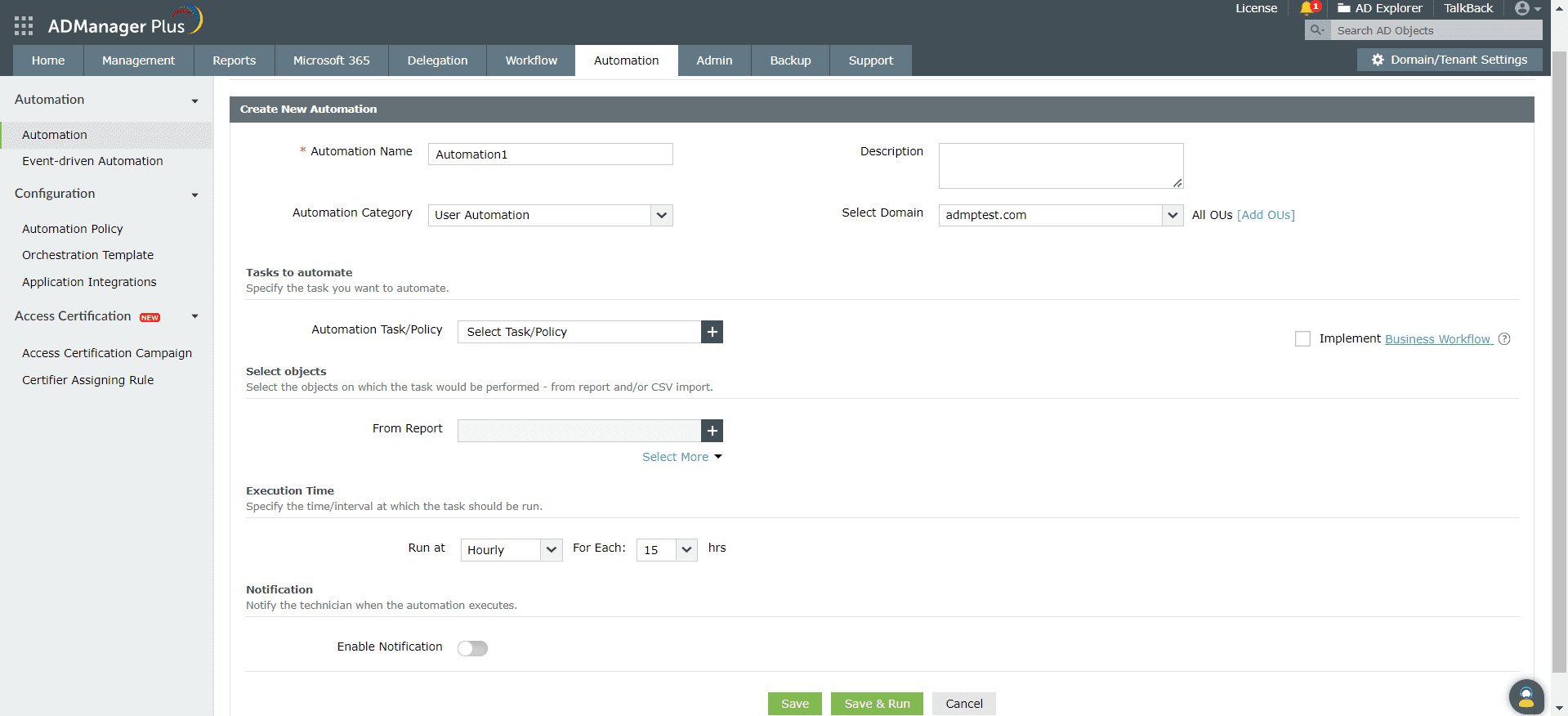Switch to the Admin tab

[x=714, y=60]
